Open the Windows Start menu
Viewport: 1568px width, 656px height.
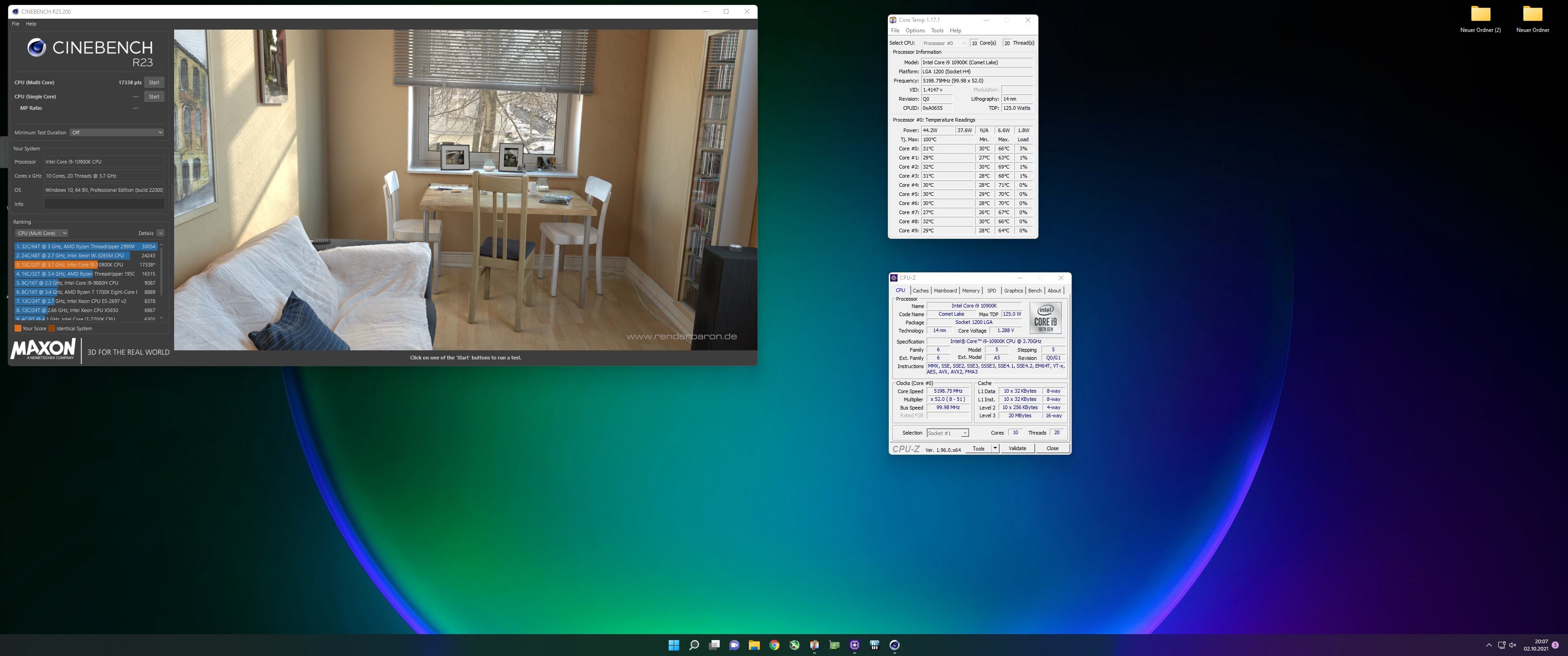tap(674, 645)
